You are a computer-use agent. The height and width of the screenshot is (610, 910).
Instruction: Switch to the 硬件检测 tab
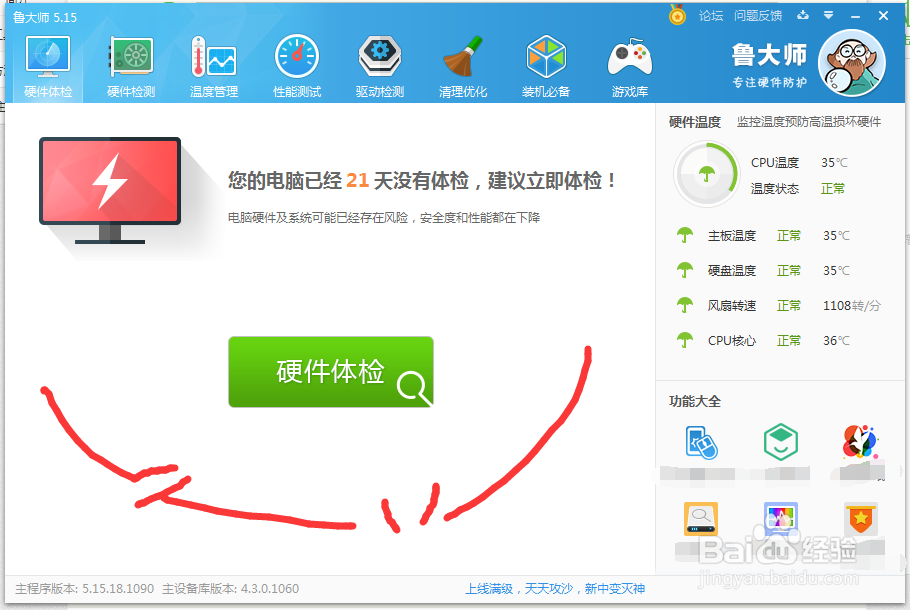coord(131,67)
